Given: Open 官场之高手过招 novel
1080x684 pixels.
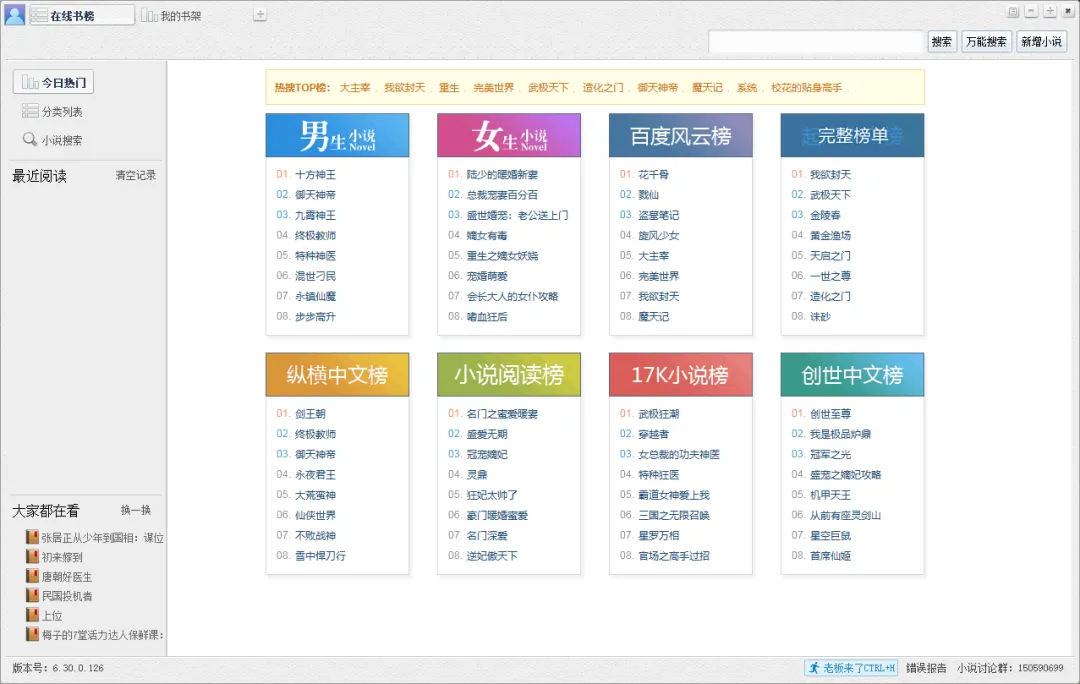Looking at the screenshot, I should coord(674,555).
